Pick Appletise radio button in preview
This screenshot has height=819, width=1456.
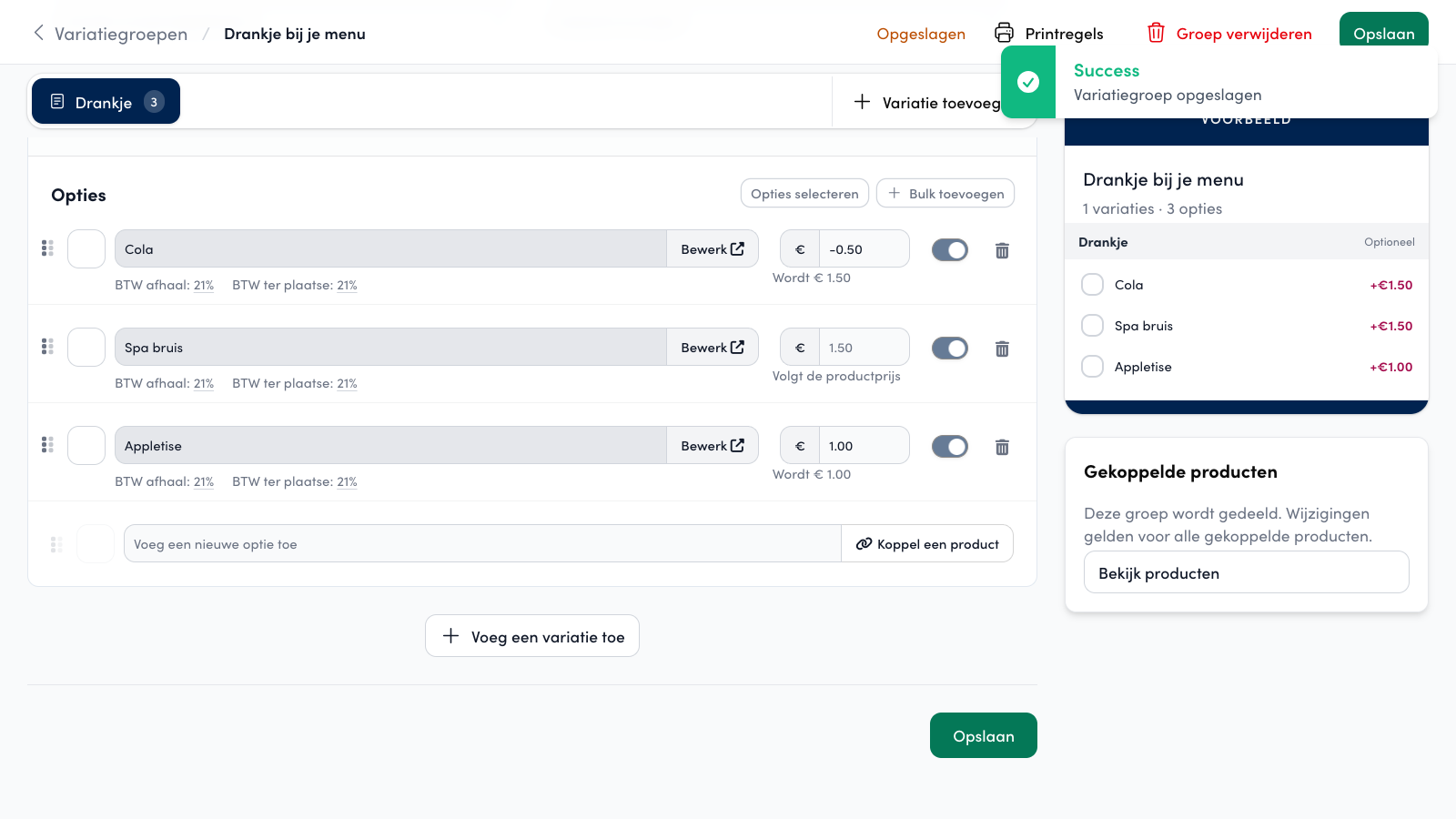[1092, 367]
